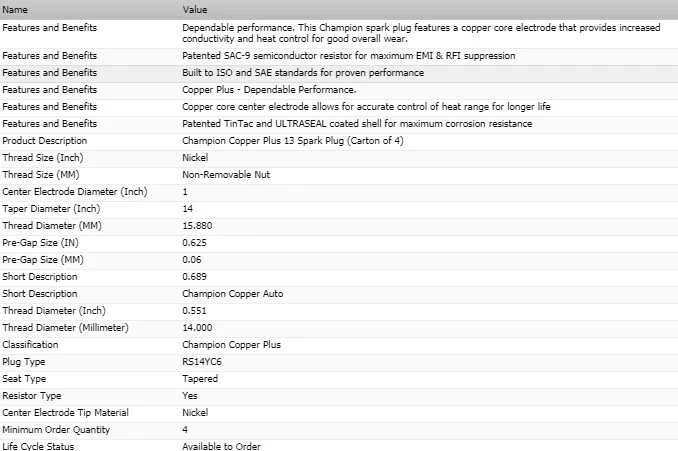The width and height of the screenshot is (678, 451).
Task: Select the Product Description row label
Action: point(46,140)
